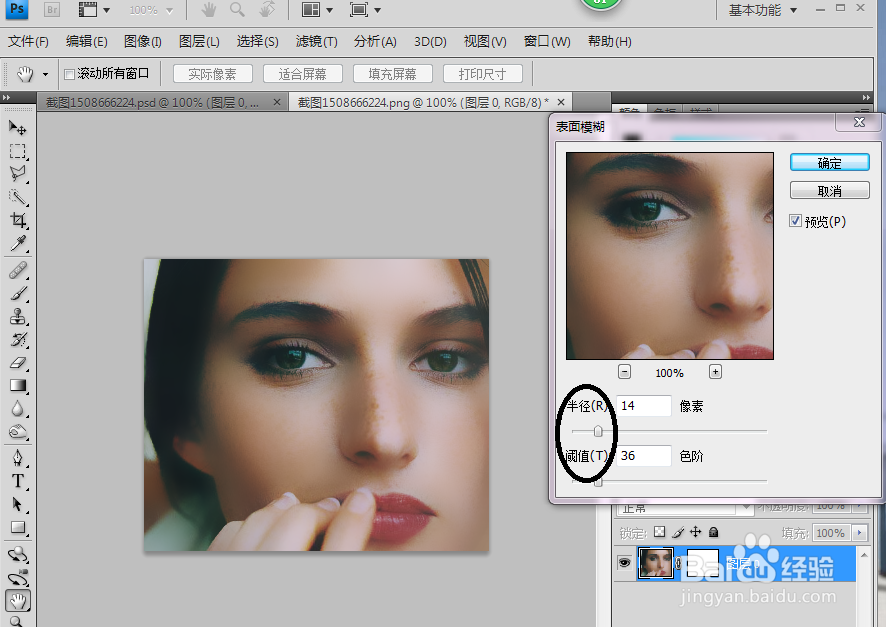Screen dimensions: 886x627
Task: Open the 基本功能 workspace dropdown
Action: tap(762, 10)
